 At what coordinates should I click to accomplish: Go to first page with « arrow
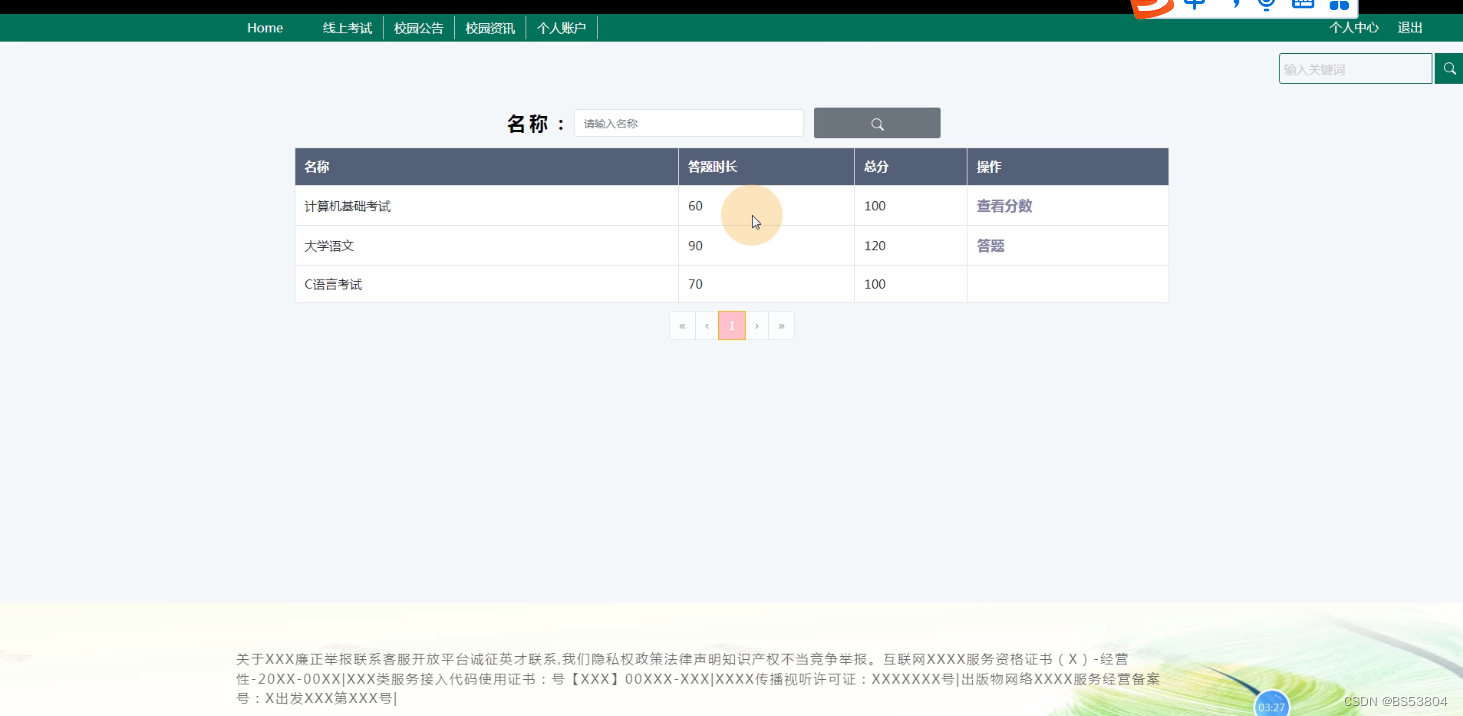[x=682, y=326]
